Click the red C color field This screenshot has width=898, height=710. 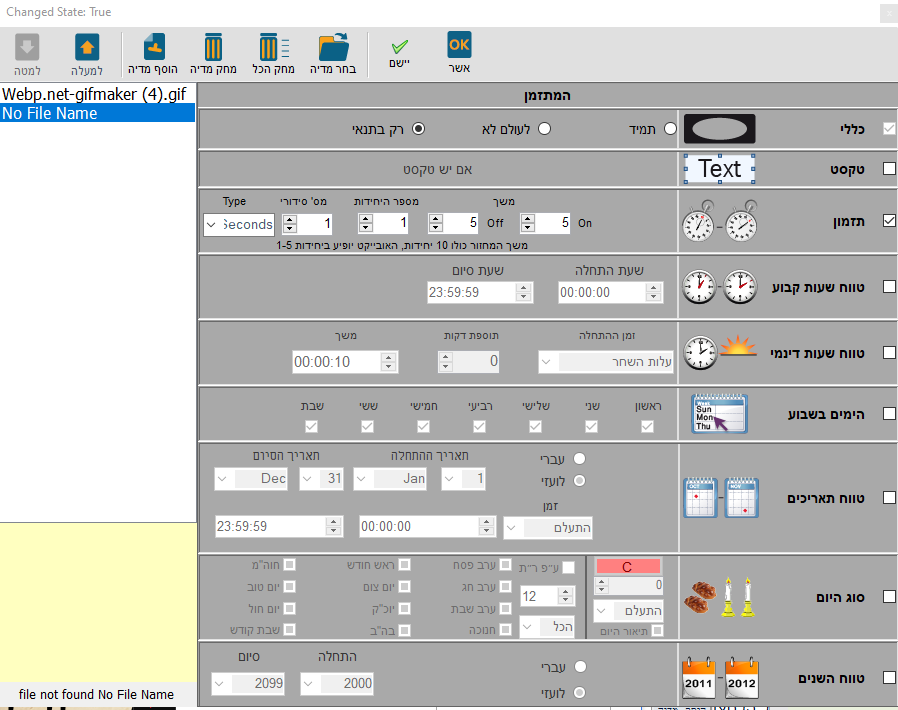pos(627,567)
